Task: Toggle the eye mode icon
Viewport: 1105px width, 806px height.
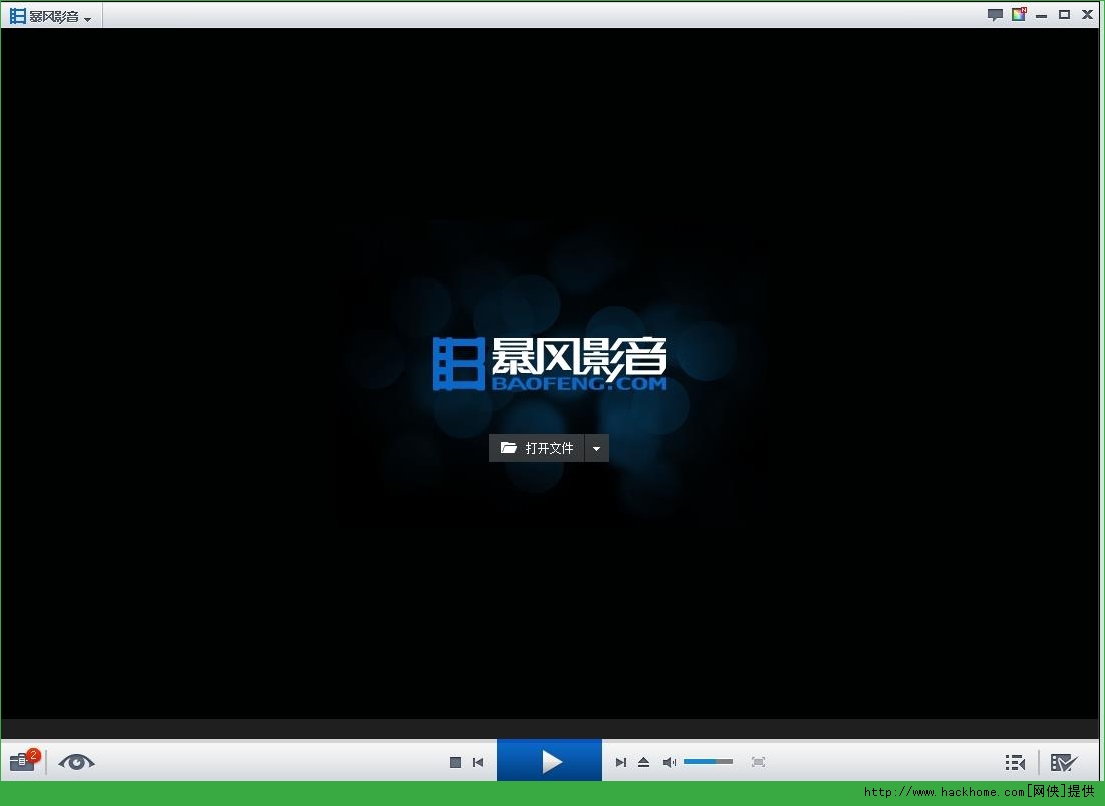Action: point(76,762)
